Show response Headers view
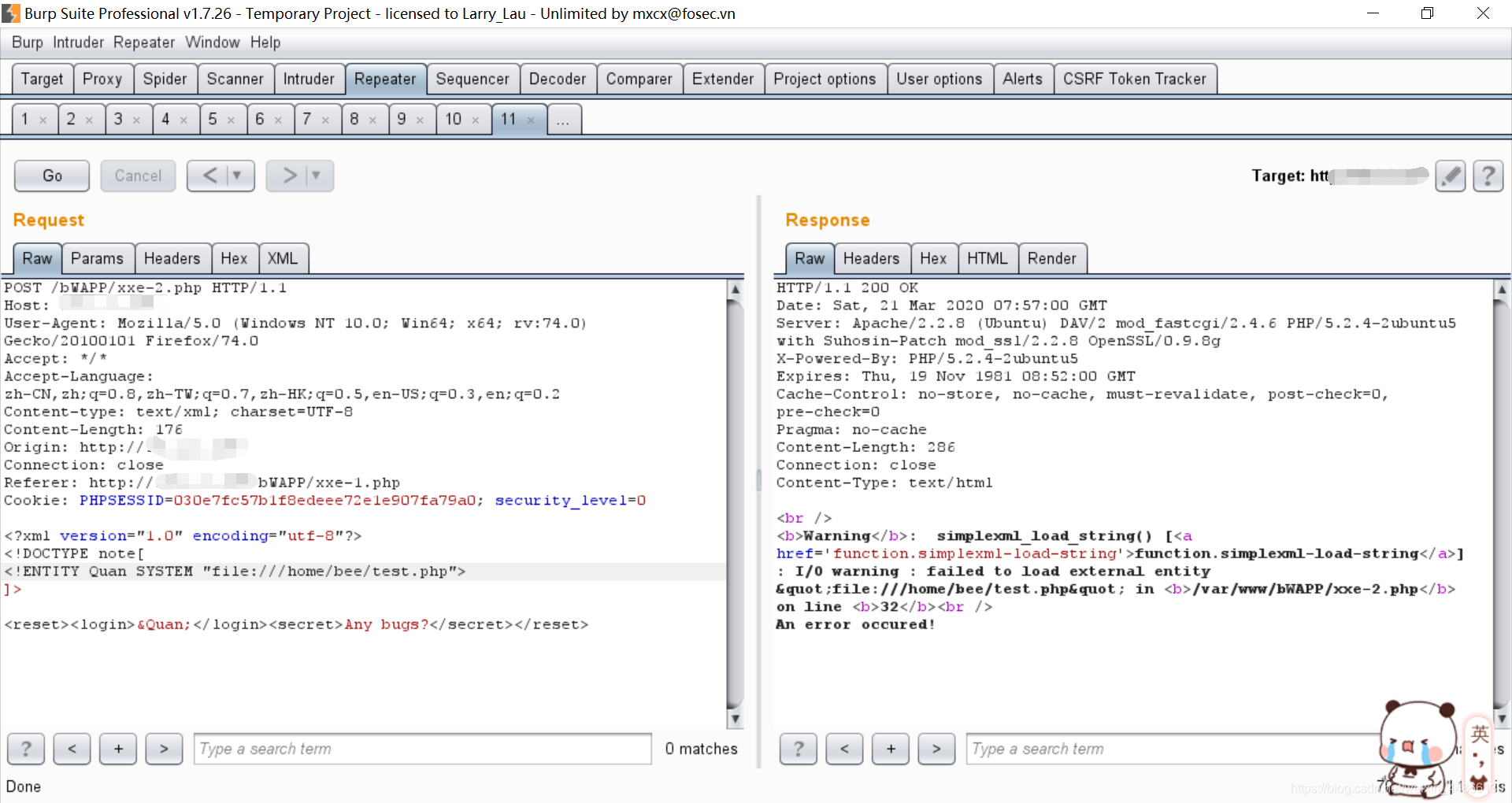Viewport: 1512px width, 803px height. [871, 258]
